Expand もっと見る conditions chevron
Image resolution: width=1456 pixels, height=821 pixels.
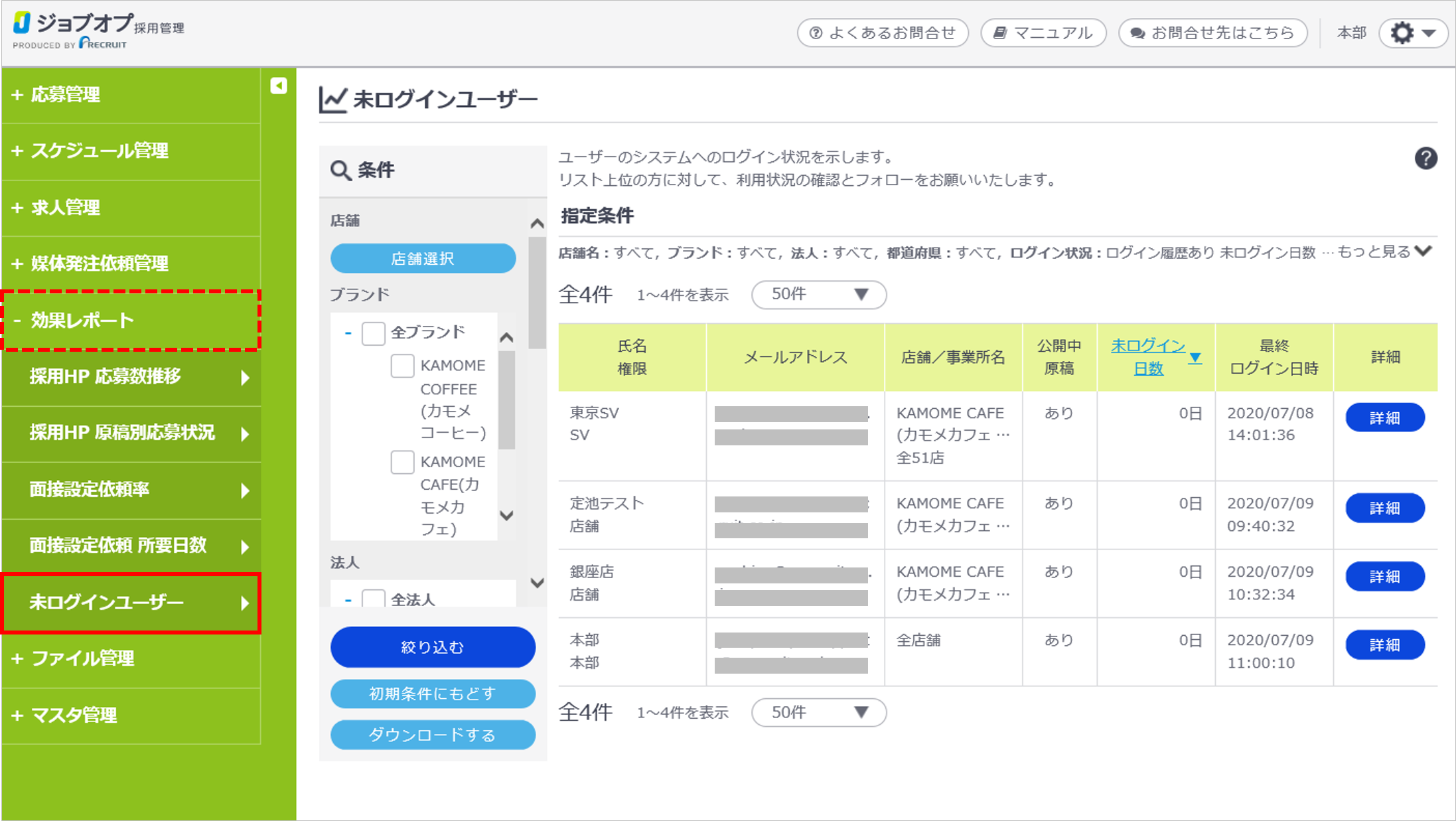pyautogui.click(x=1423, y=252)
